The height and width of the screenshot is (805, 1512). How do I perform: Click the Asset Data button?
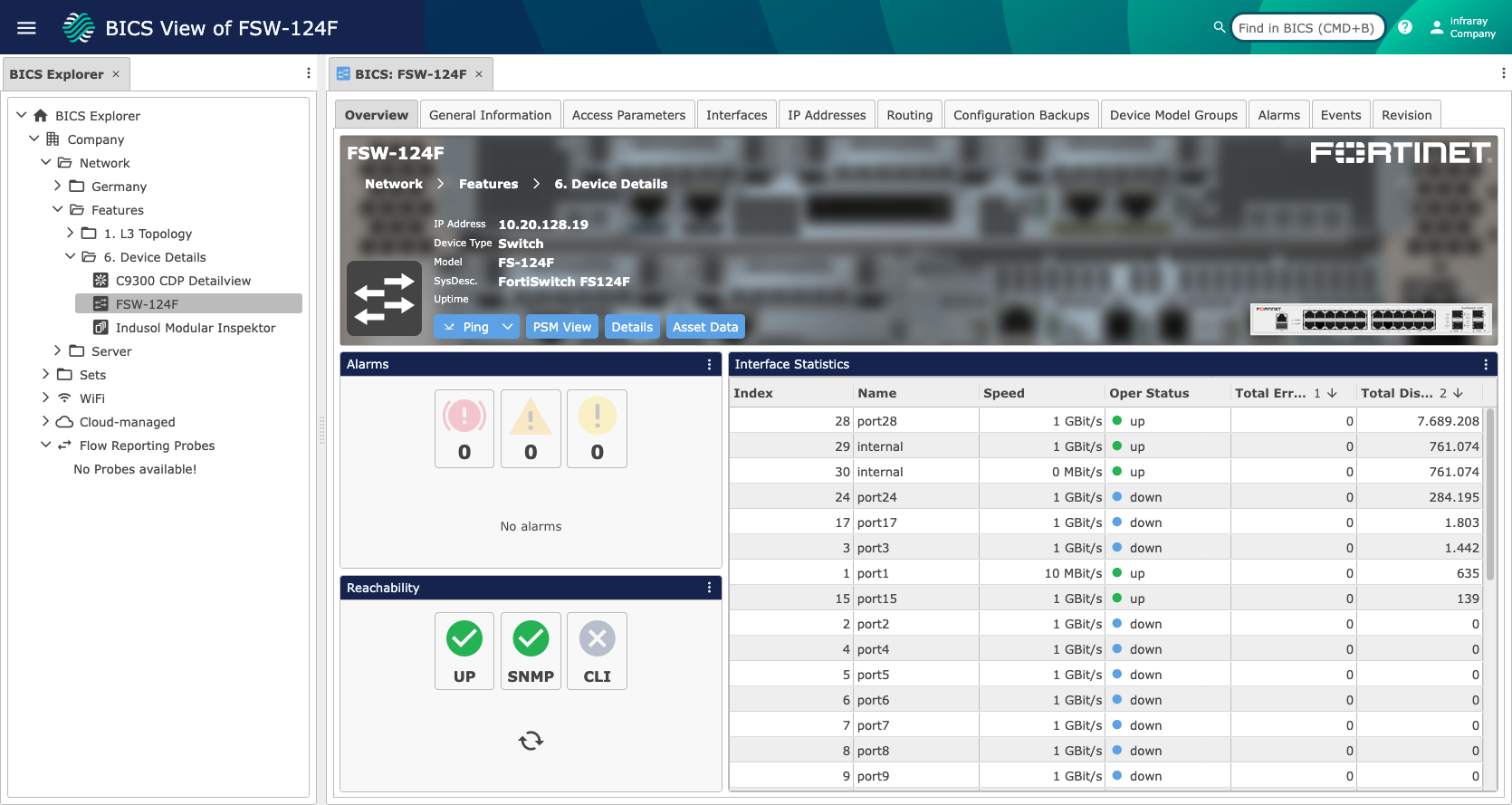(704, 327)
